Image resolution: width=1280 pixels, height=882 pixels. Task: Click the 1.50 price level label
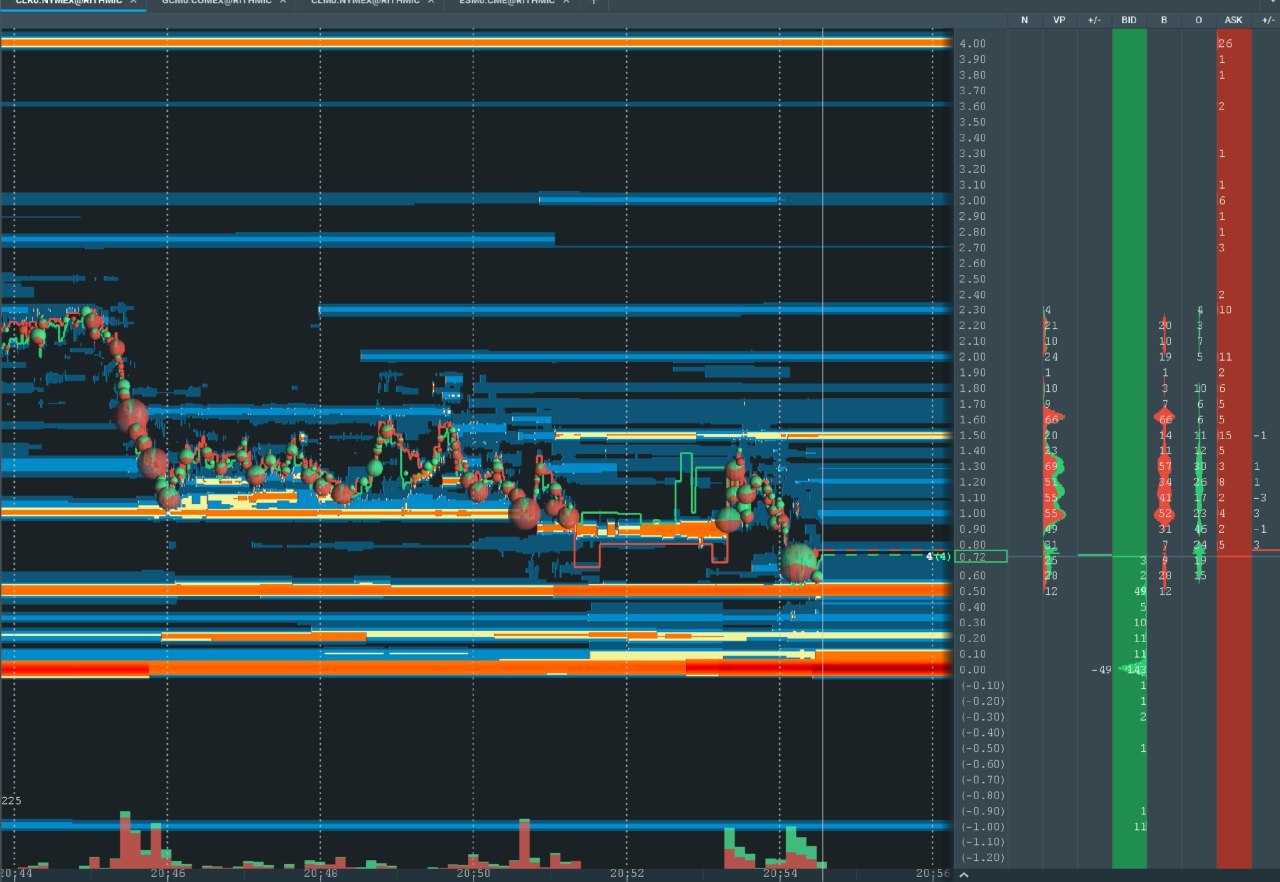pyautogui.click(x=972, y=435)
